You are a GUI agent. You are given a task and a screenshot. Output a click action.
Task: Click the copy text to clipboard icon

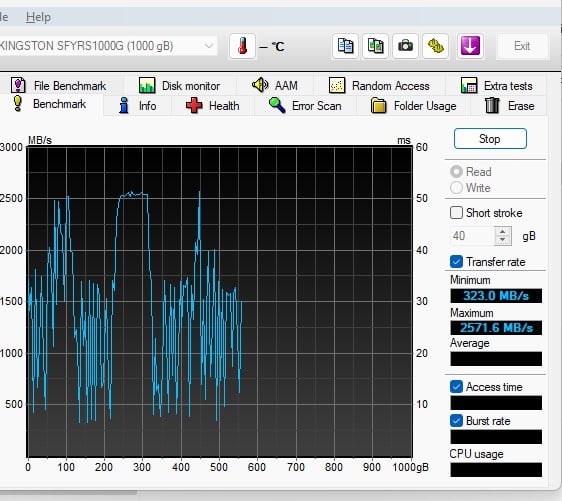click(x=345, y=46)
